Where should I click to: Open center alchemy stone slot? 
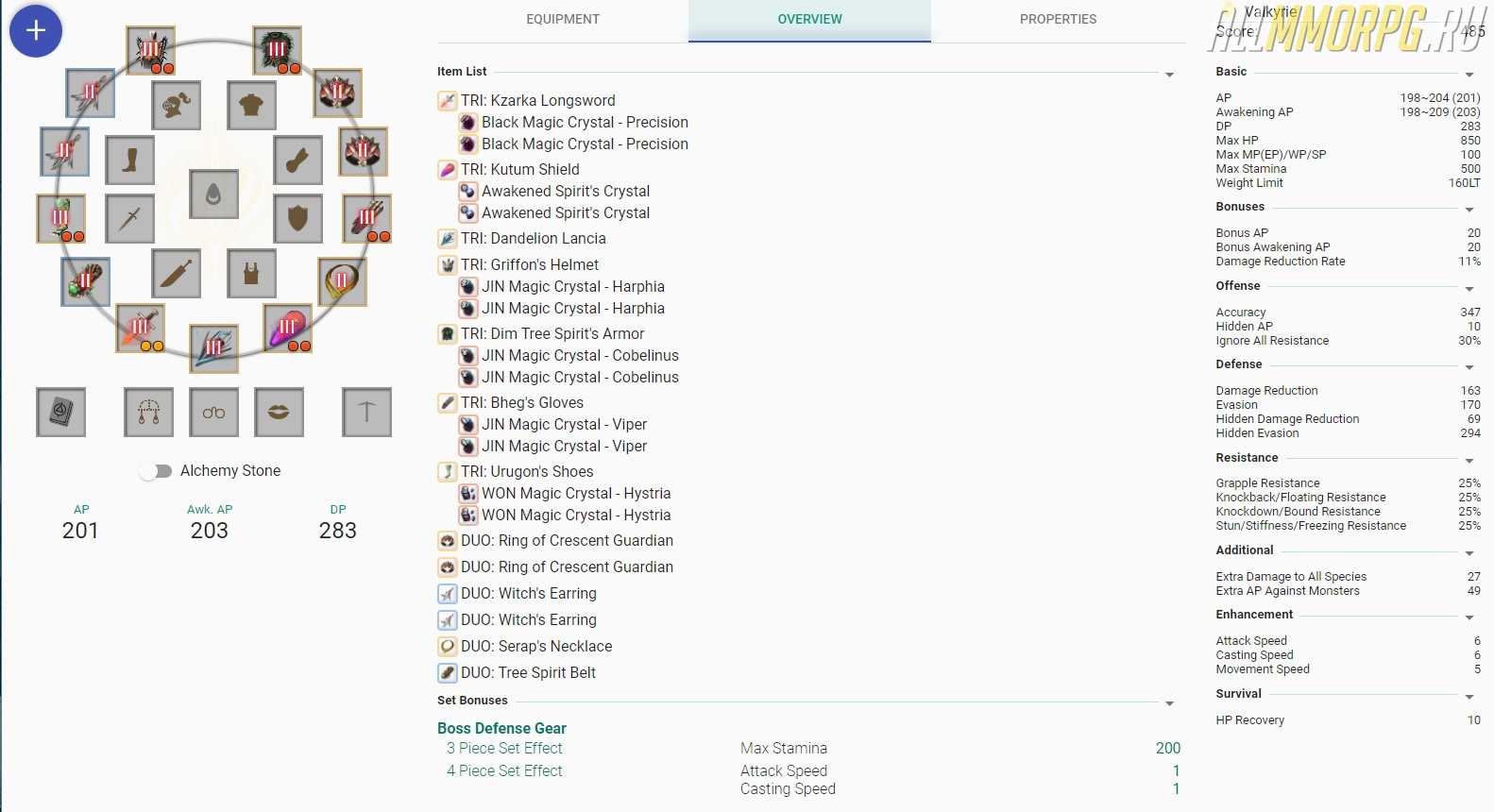[213, 195]
